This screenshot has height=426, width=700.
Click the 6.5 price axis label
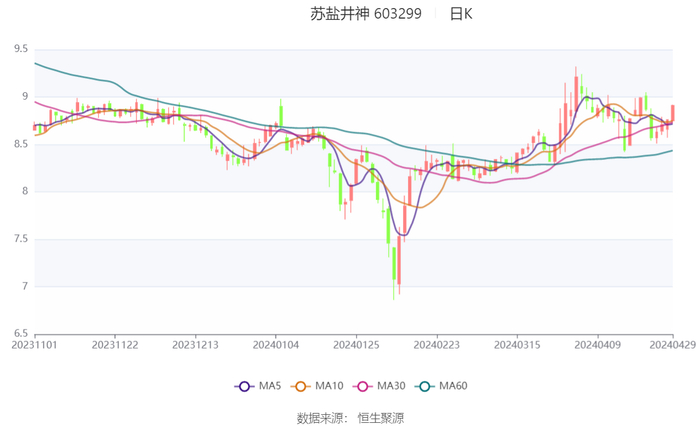pyautogui.click(x=20, y=334)
